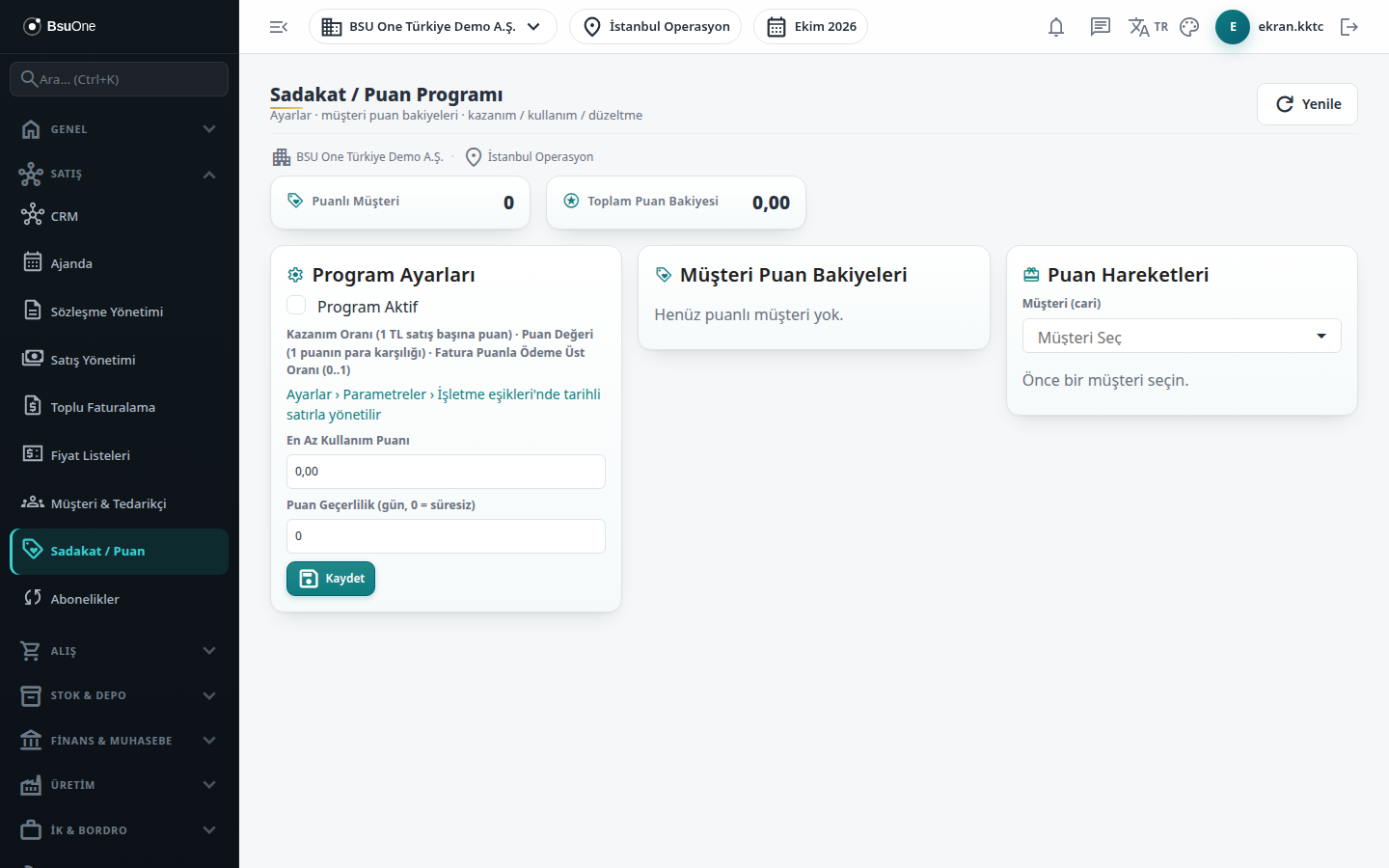Switch language via TR translate icon
The image size is (1389, 868).
1148,27
